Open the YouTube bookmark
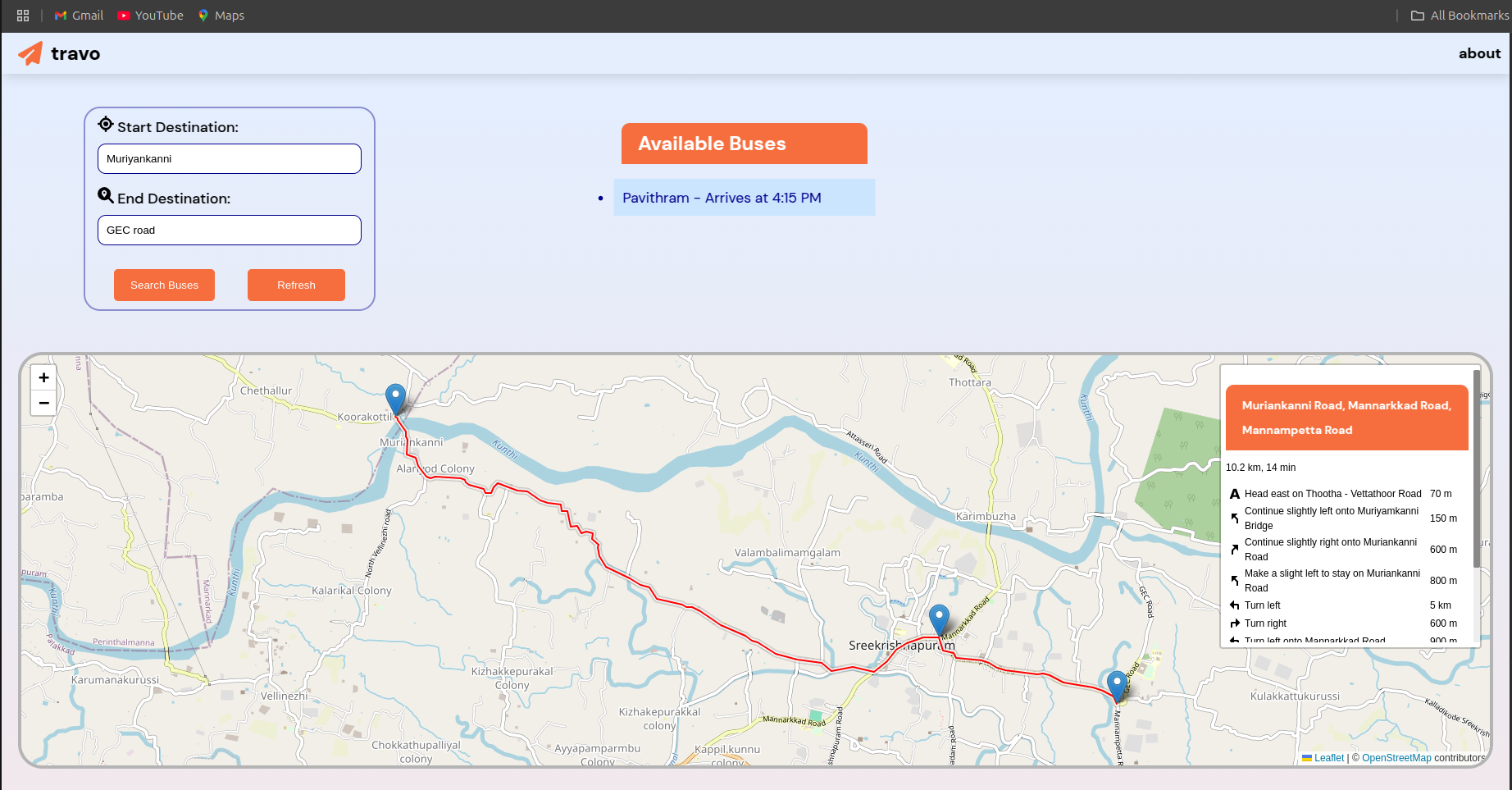 point(150,16)
